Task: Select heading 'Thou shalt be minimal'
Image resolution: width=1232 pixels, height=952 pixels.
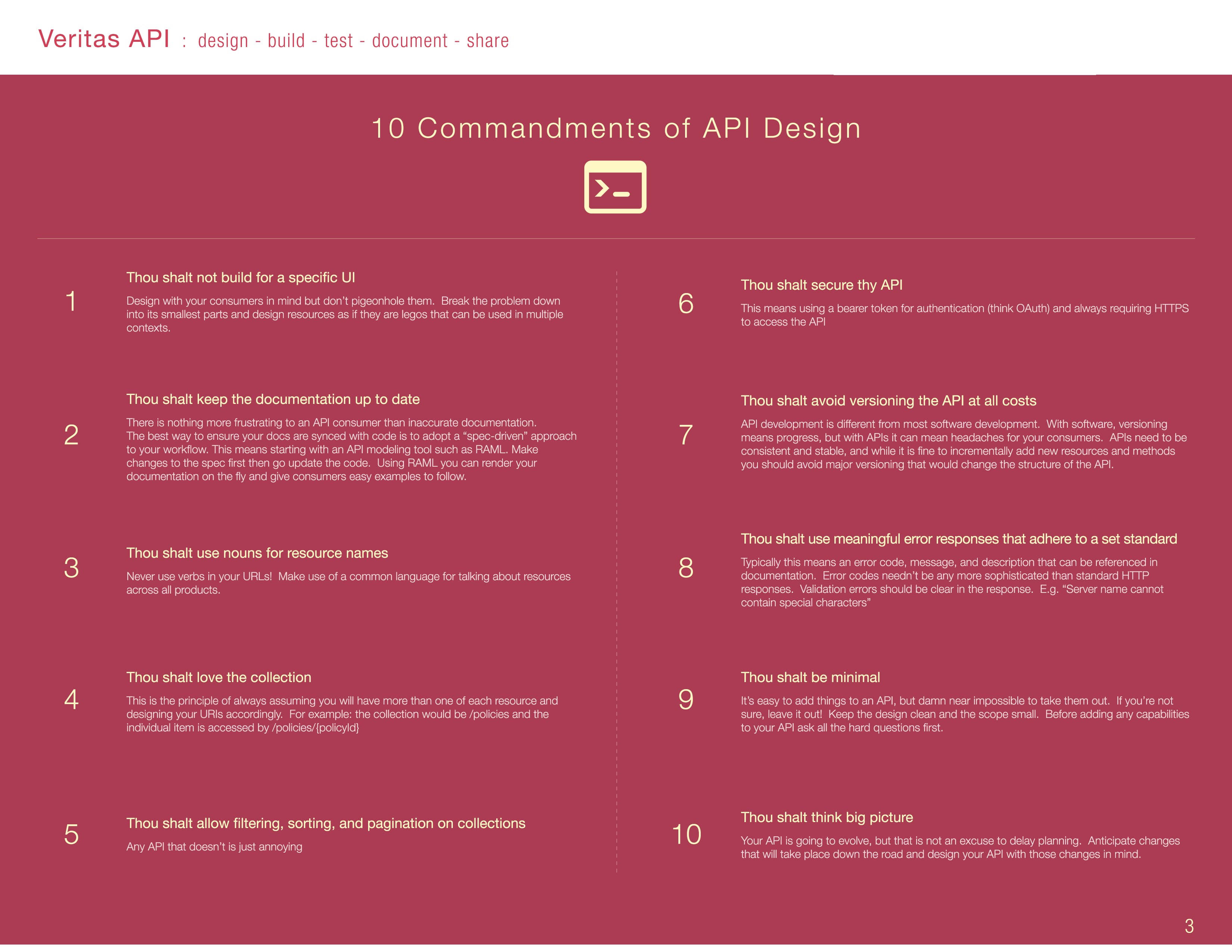Action: click(x=810, y=677)
